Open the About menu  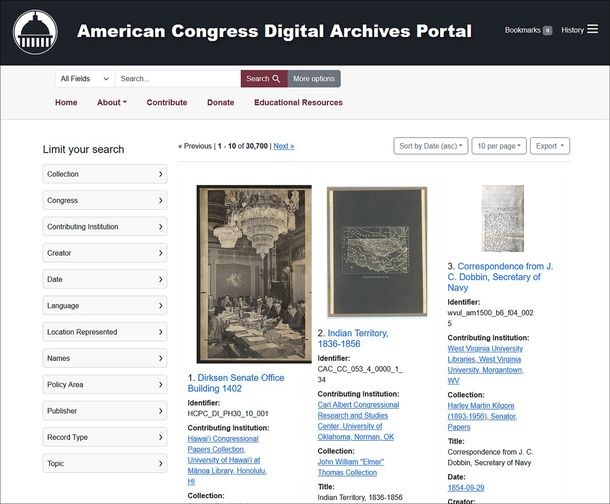click(x=111, y=102)
